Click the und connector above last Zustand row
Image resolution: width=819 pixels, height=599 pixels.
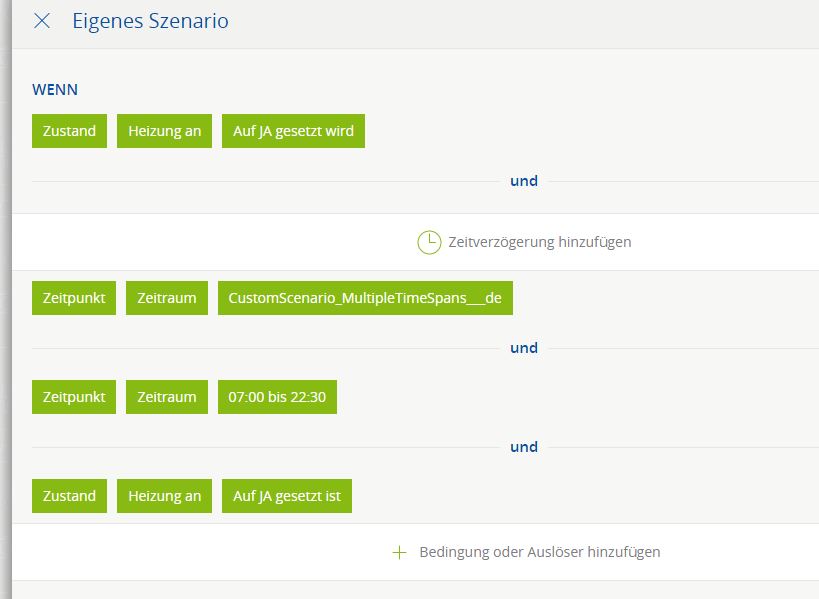524,447
